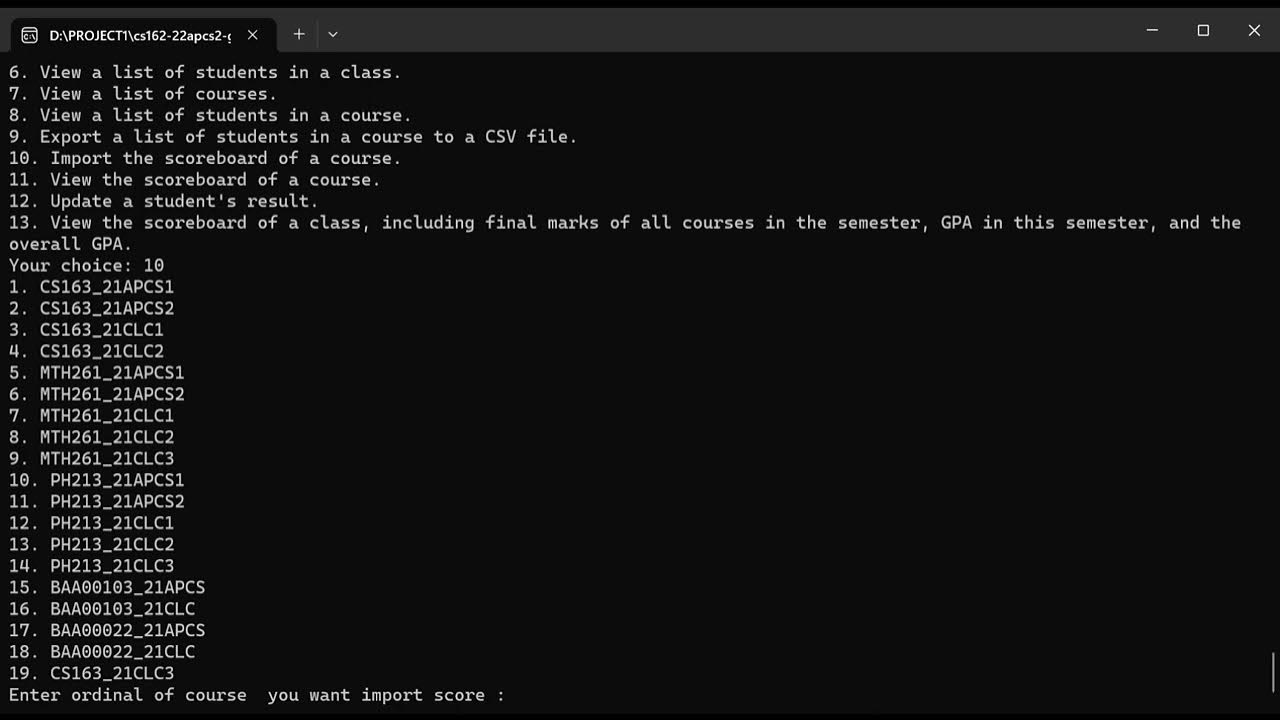The height and width of the screenshot is (720, 1280).
Task: Click the 'Enter ordinal of course' prompt line
Action: tap(257, 695)
